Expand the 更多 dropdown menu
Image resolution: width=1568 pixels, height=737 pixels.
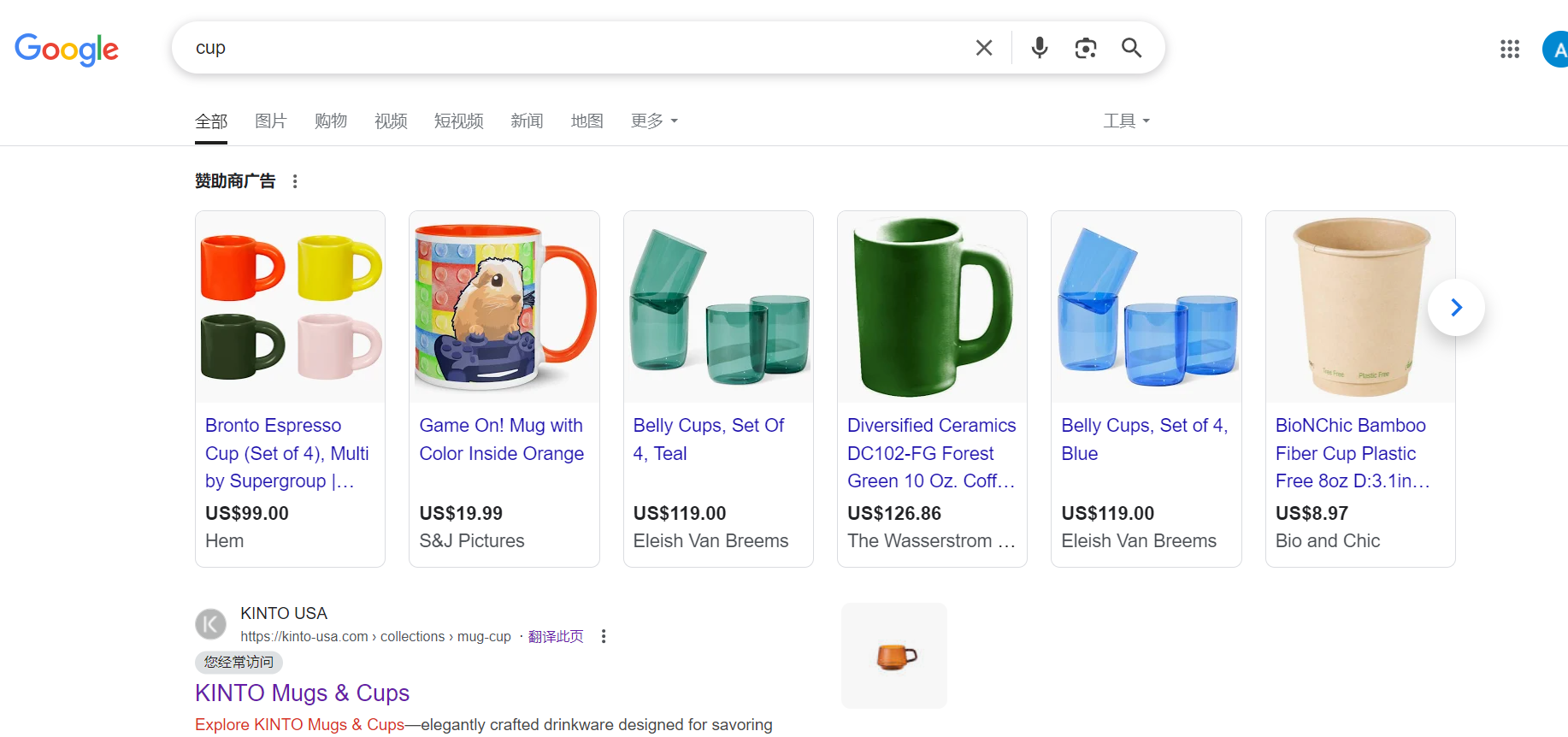654,121
